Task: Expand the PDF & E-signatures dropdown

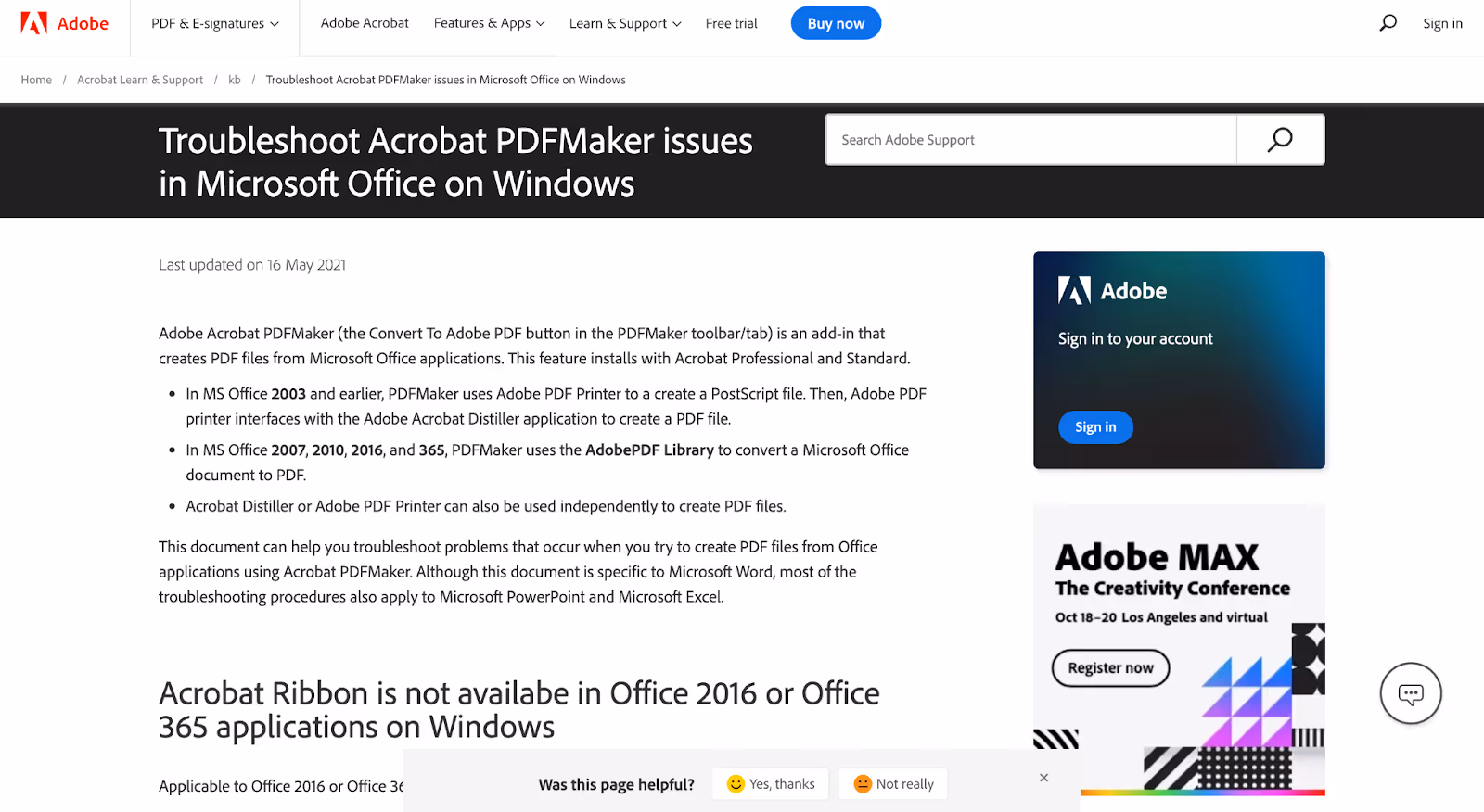Action: tap(215, 23)
